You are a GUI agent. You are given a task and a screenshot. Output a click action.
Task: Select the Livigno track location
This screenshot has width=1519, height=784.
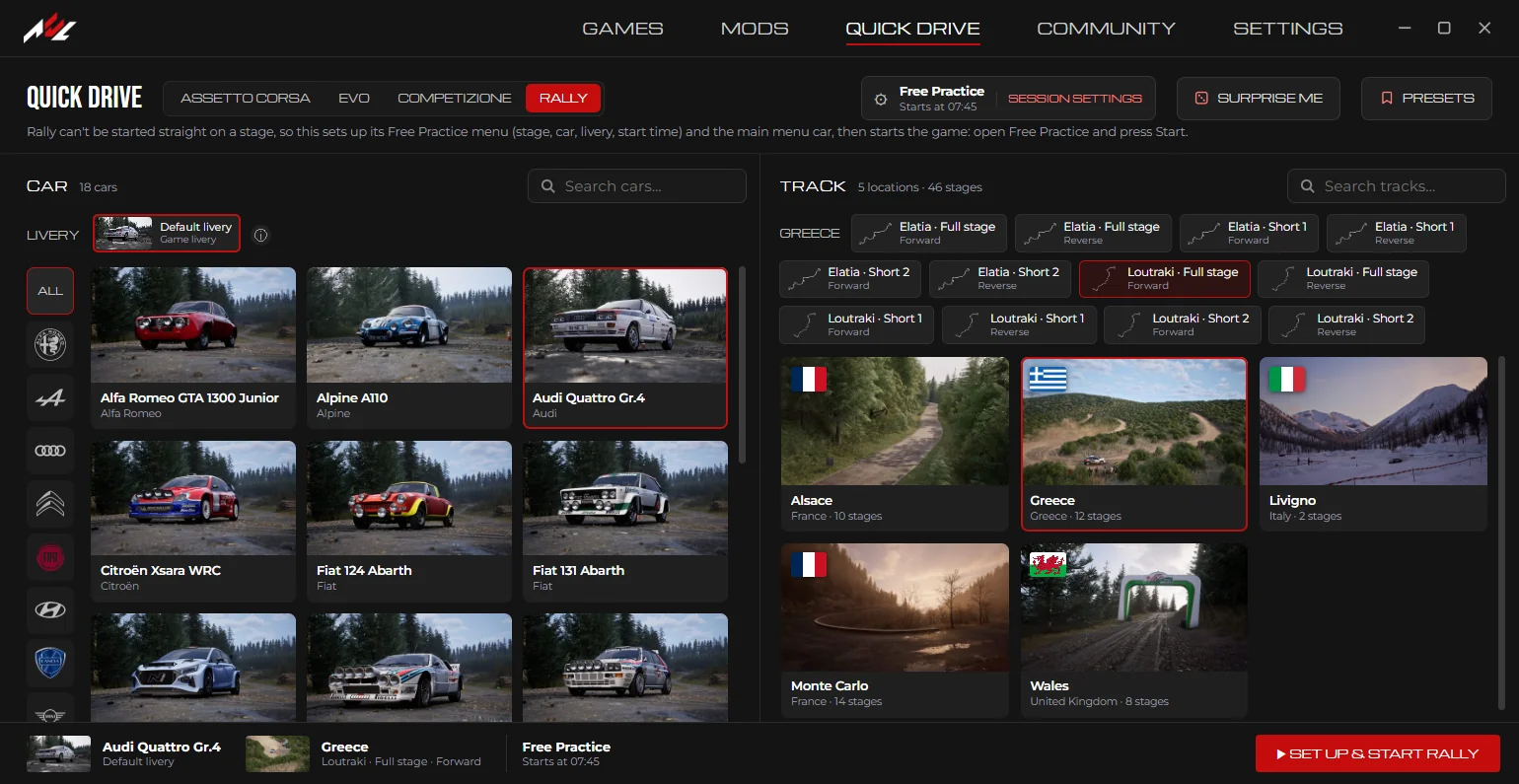click(1373, 444)
